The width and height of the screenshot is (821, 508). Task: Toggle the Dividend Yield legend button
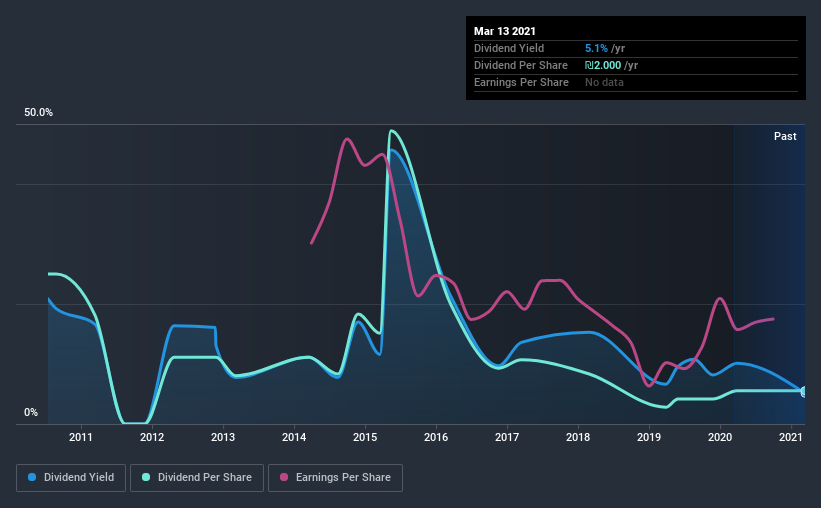[71, 478]
